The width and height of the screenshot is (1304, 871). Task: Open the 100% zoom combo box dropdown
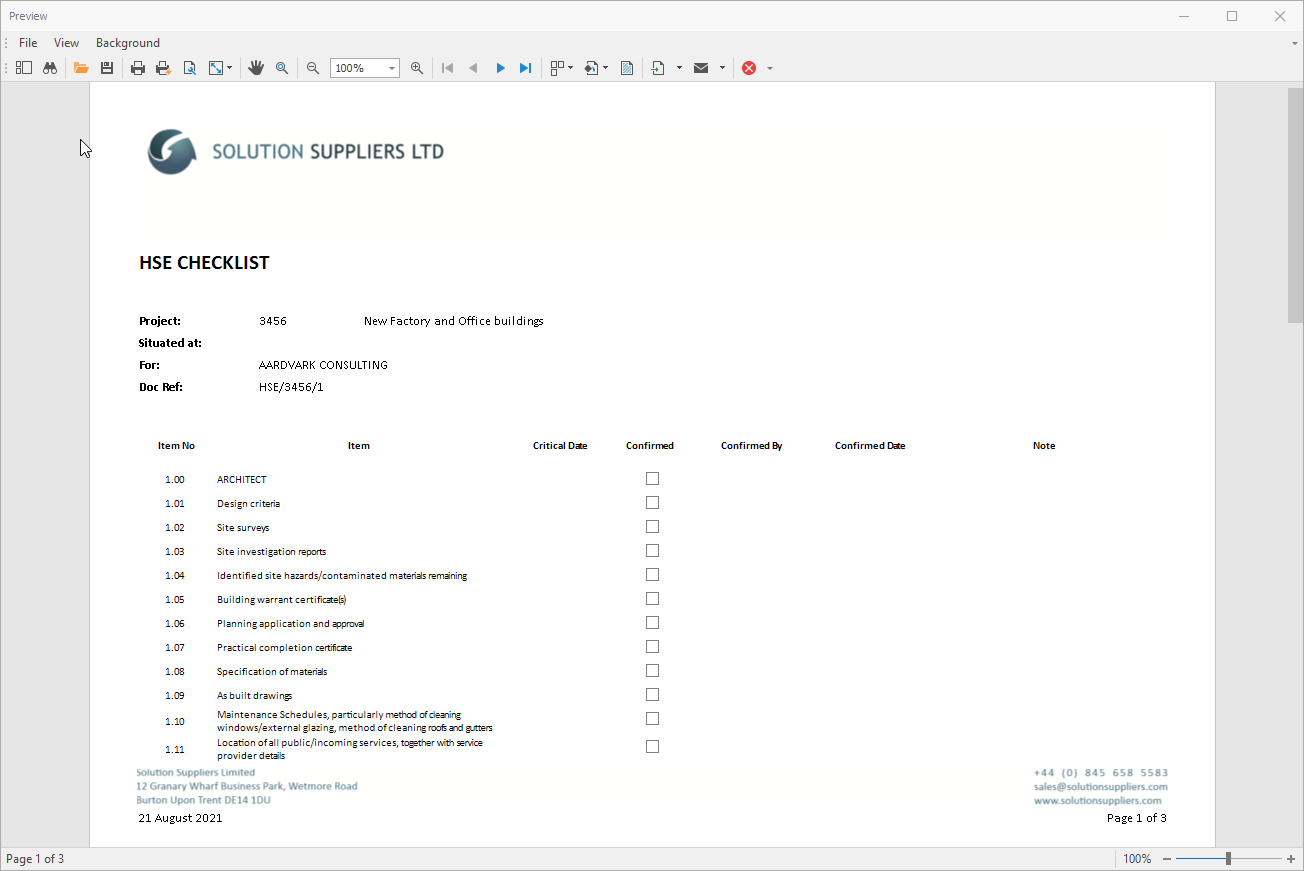(392, 68)
